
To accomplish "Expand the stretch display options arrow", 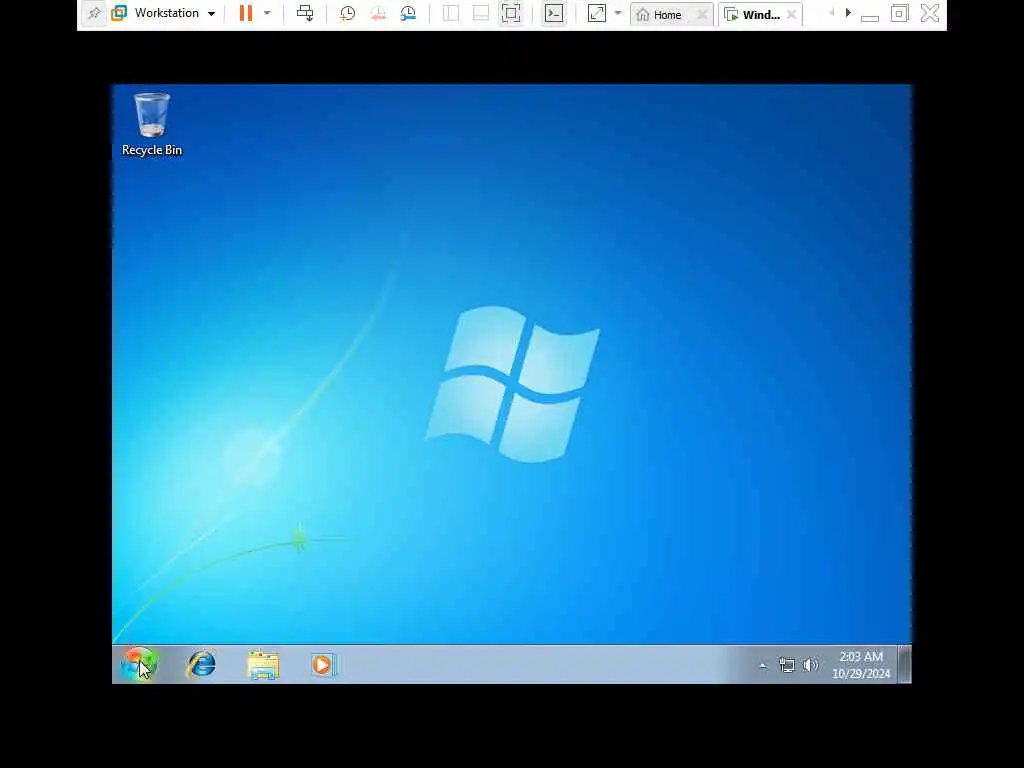I will tap(618, 13).
